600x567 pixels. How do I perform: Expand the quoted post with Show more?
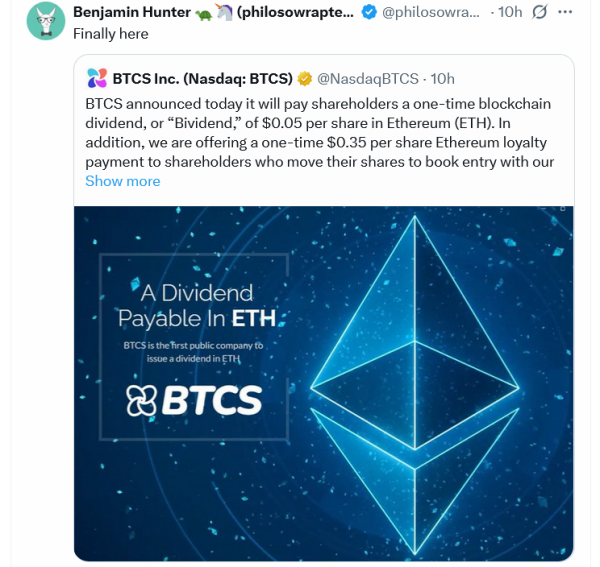coord(122,181)
